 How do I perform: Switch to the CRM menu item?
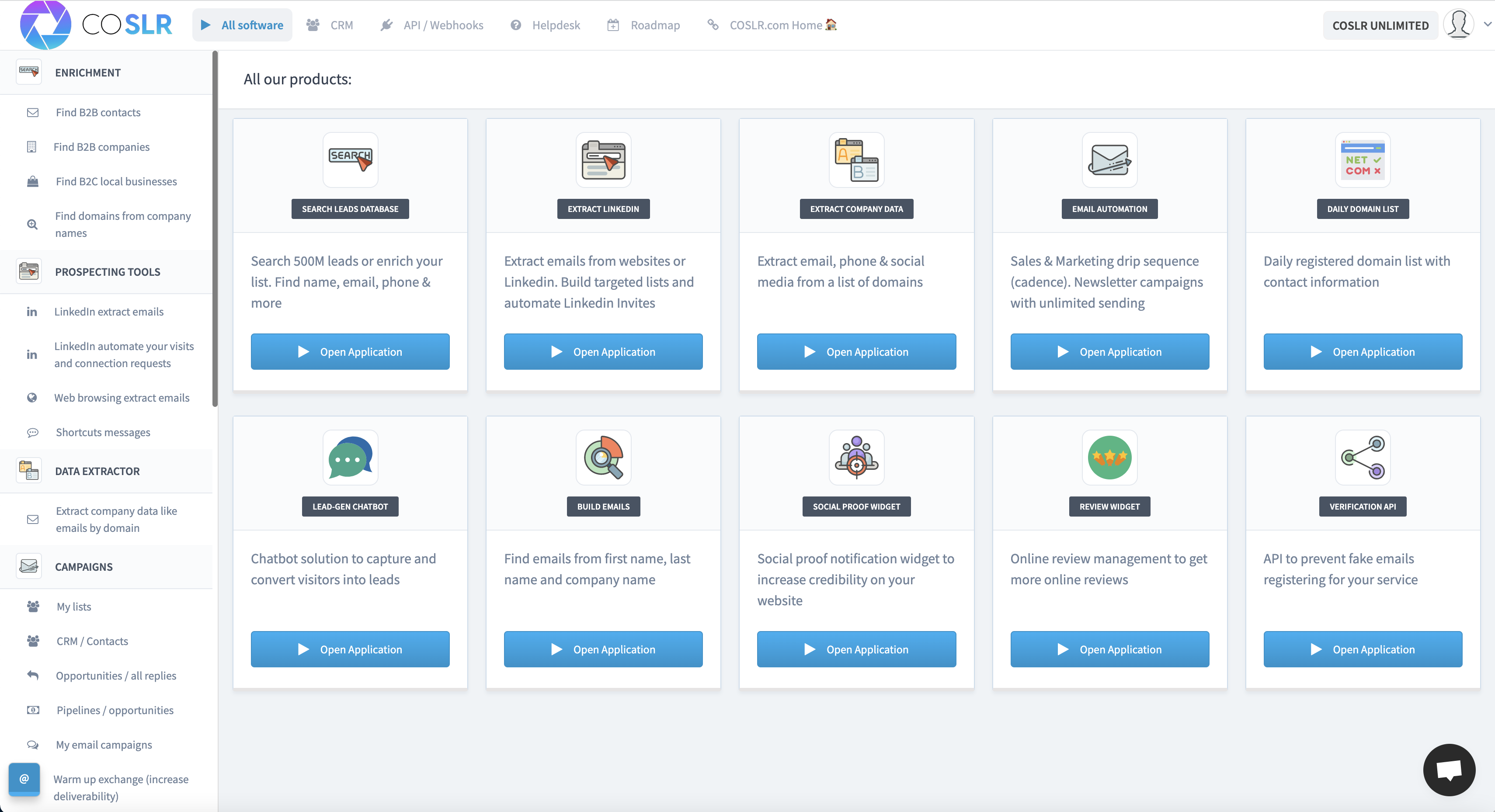(330, 25)
